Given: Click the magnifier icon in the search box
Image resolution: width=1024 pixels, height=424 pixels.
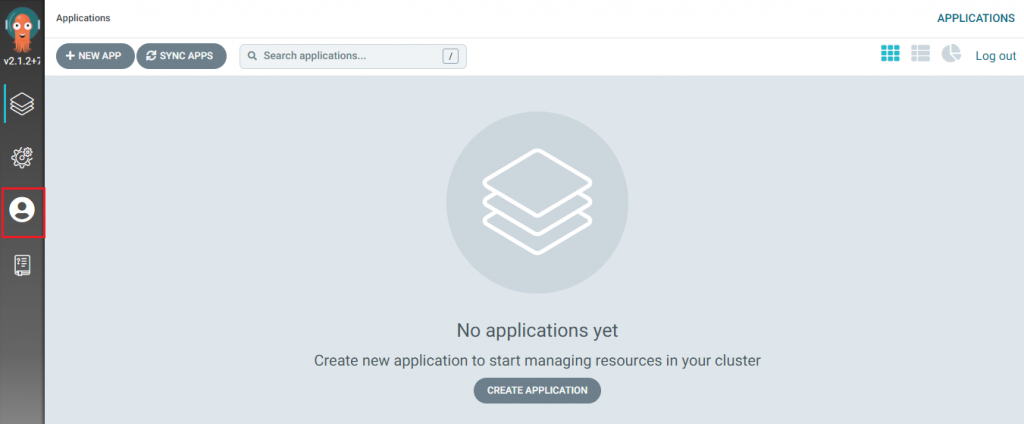Looking at the screenshot, I should [x=252, y=56].
